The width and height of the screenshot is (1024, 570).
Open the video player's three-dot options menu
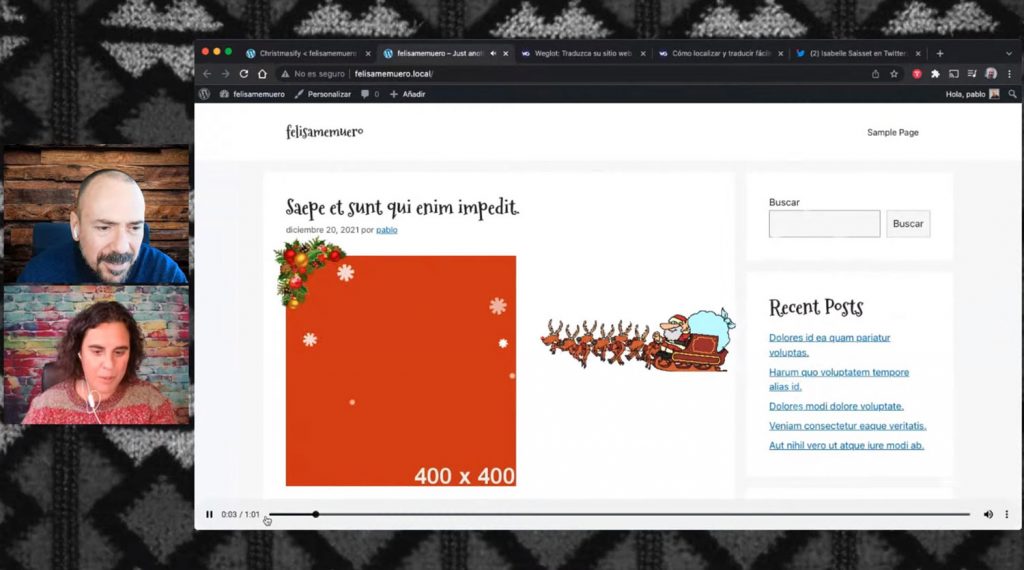(1007, 515)
